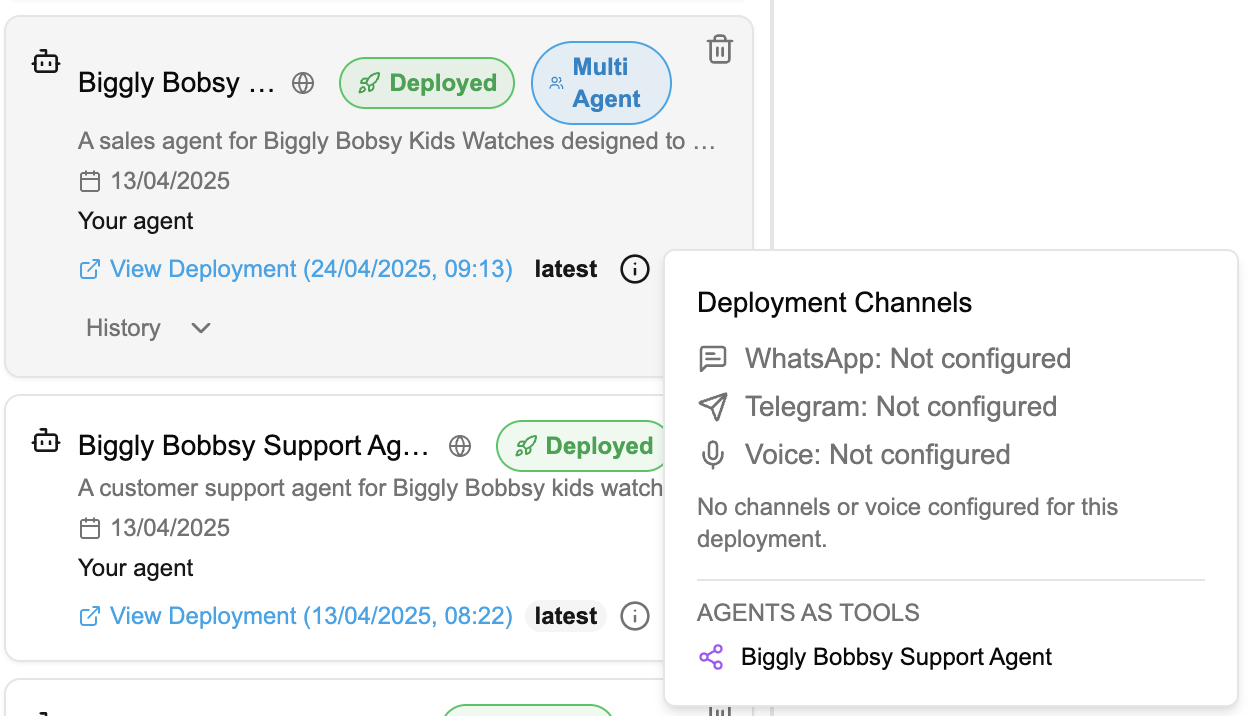Click the Deployed badge on the sales agent card

point(427,83)
